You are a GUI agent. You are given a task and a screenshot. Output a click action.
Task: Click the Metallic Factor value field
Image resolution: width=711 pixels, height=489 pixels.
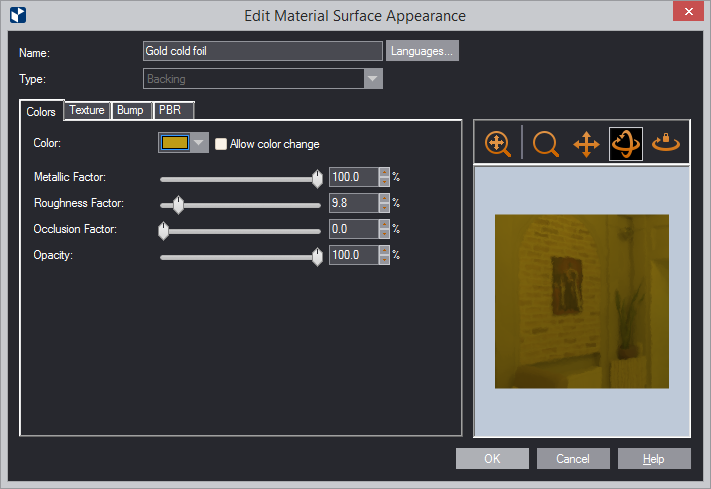pos(354,177)
